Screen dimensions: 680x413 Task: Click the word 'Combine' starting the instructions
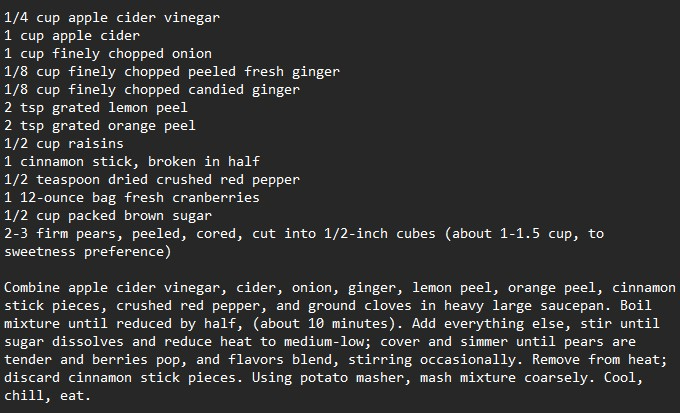tap(32, 288)
